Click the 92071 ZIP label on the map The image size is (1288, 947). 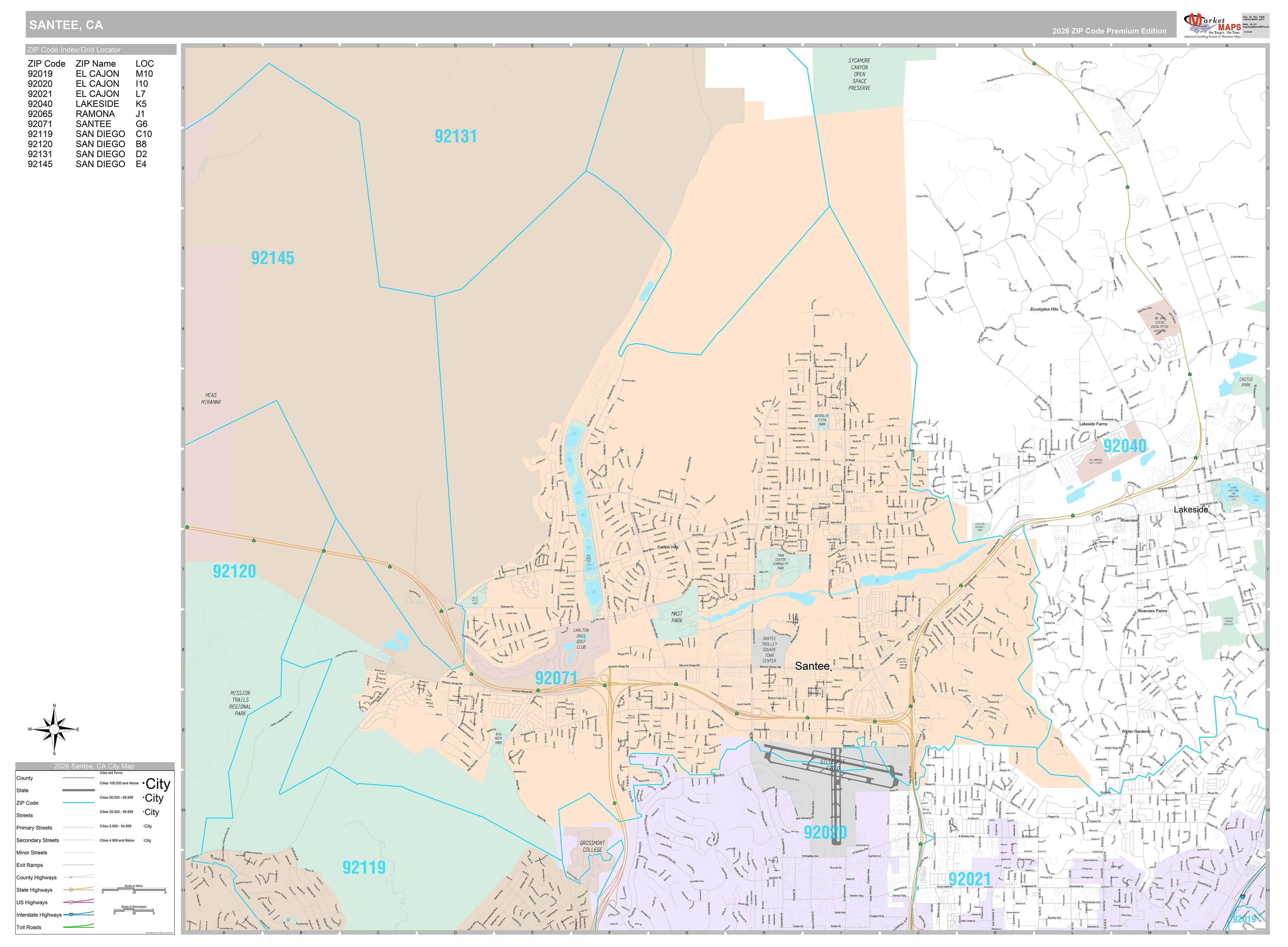(x=556, y=678)
